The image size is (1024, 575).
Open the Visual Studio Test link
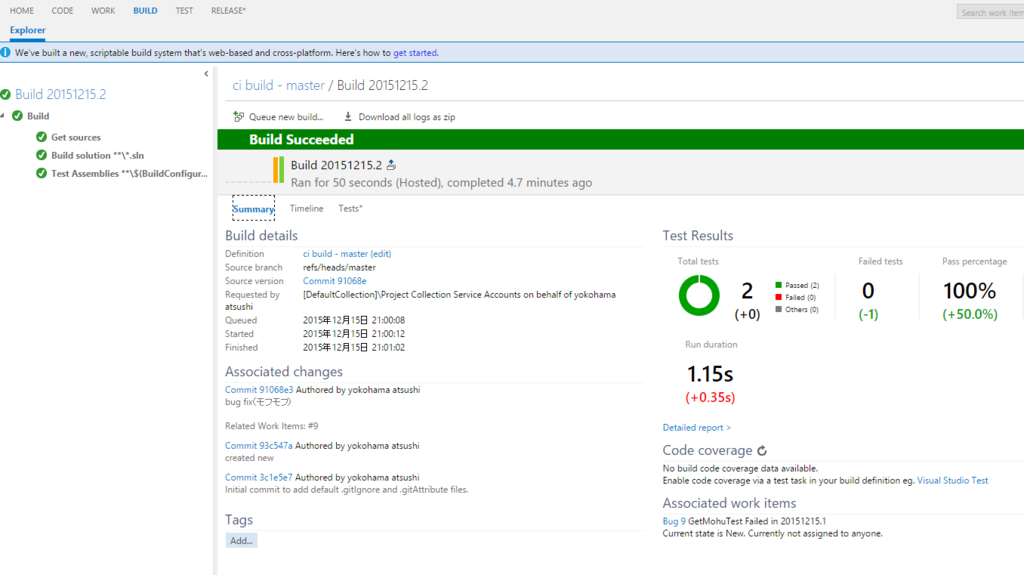pos(952,480)
